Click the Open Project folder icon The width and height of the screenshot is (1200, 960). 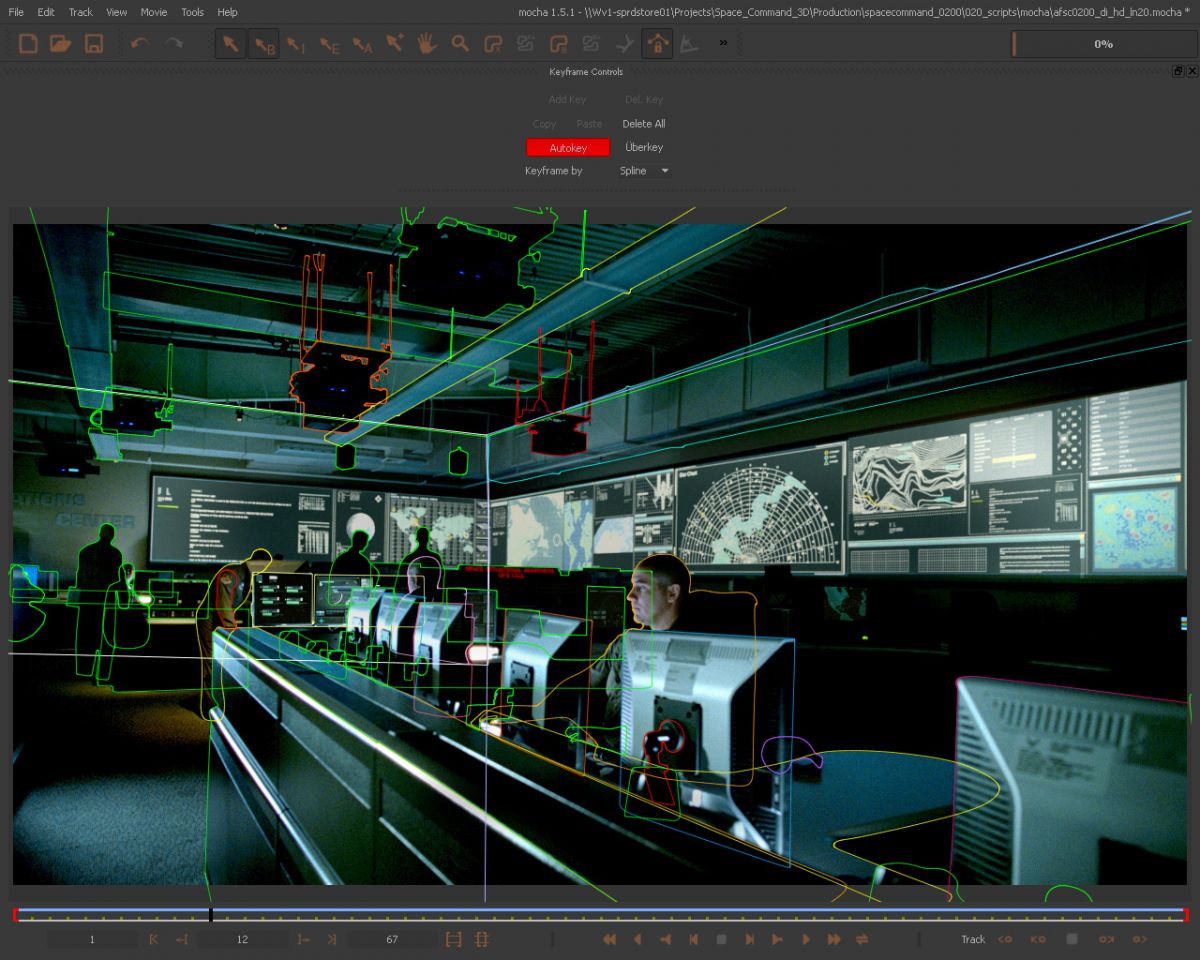point(61,44)
